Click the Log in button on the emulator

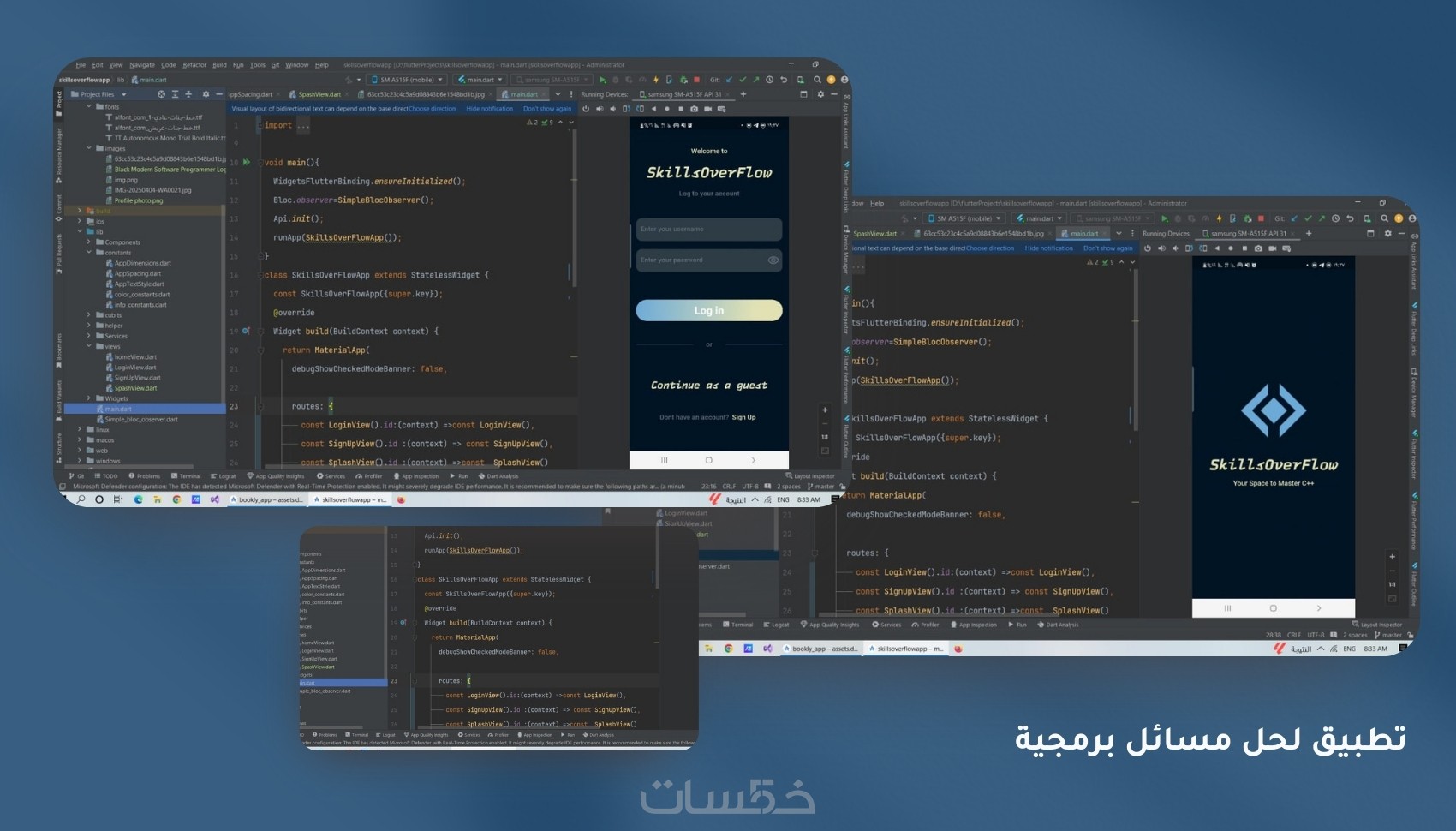(708, 310)
